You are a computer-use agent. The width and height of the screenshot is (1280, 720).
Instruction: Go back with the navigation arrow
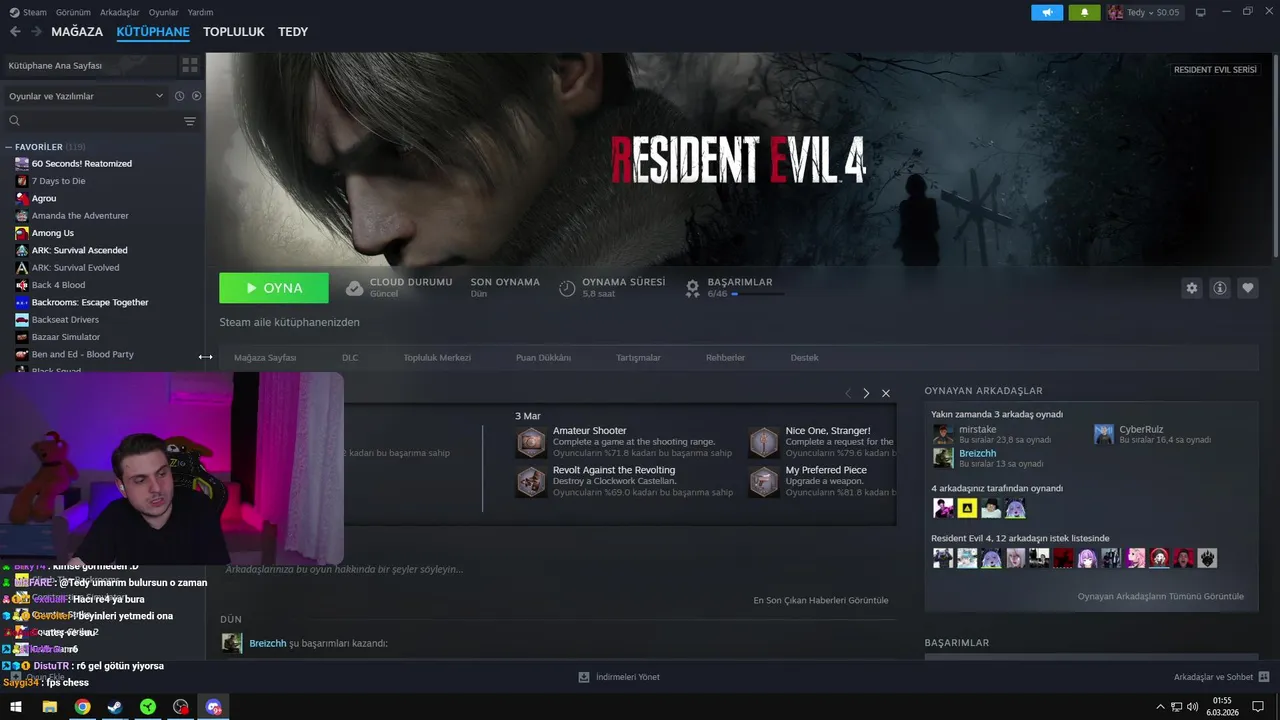click(x=15, y=32)
